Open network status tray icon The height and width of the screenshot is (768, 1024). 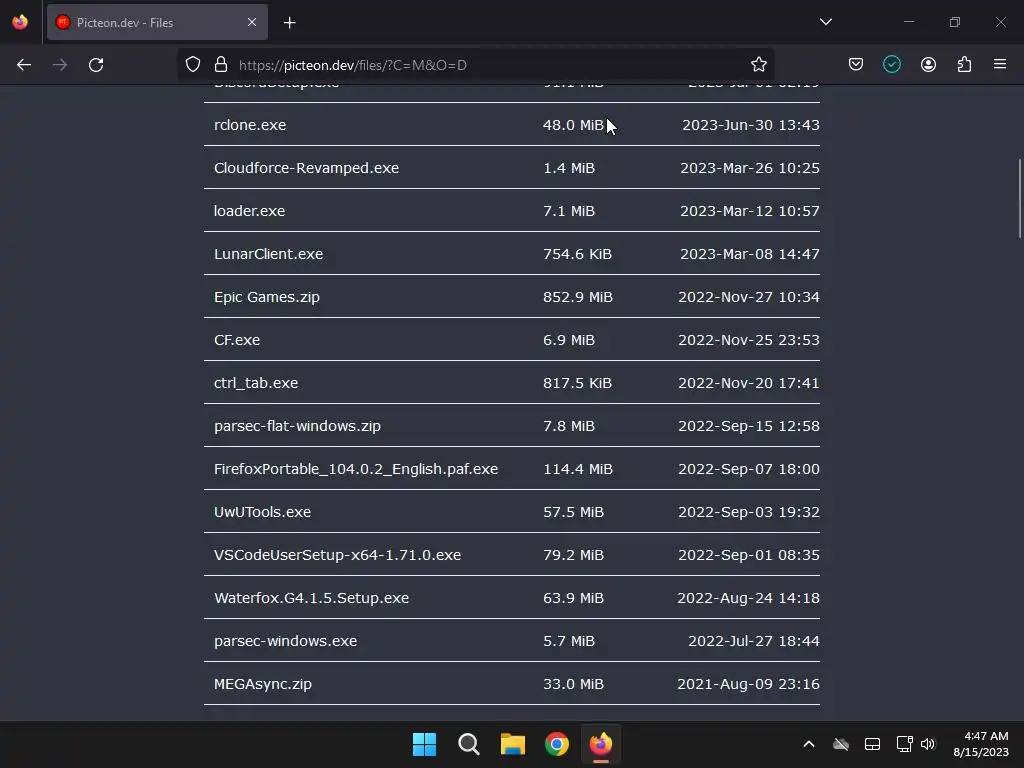[x=904, y=744]
